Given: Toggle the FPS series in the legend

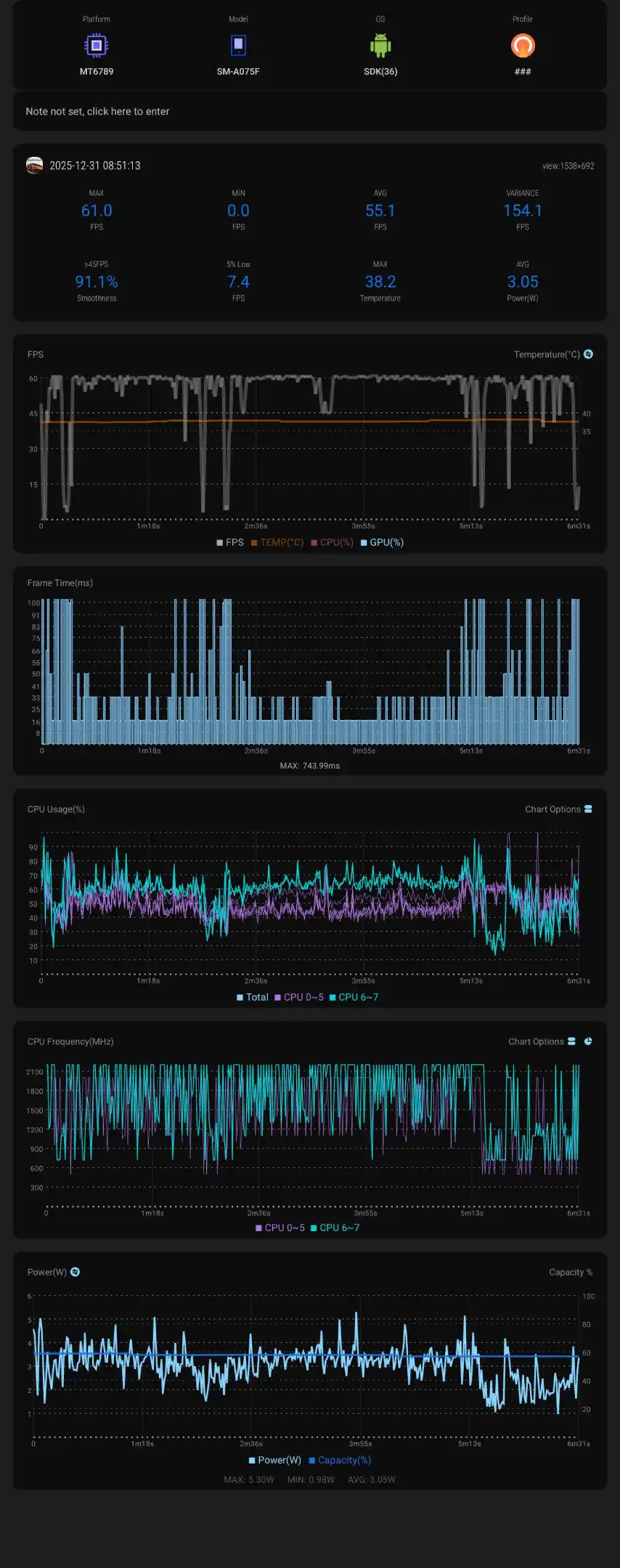Looking at the screenshot, I should tap(230, 542).
